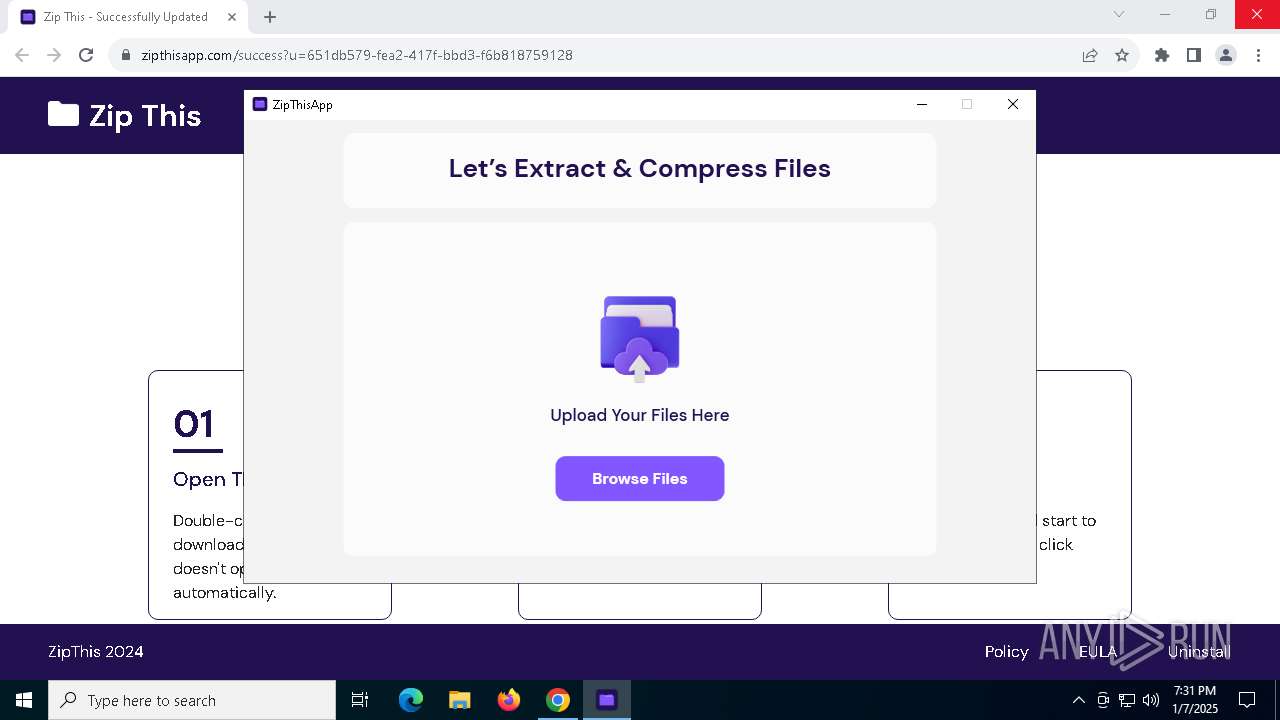Open Task View on taskbar
This screenshot has width=1280, height=720.
pyautogui.click(x=360, y=700)
